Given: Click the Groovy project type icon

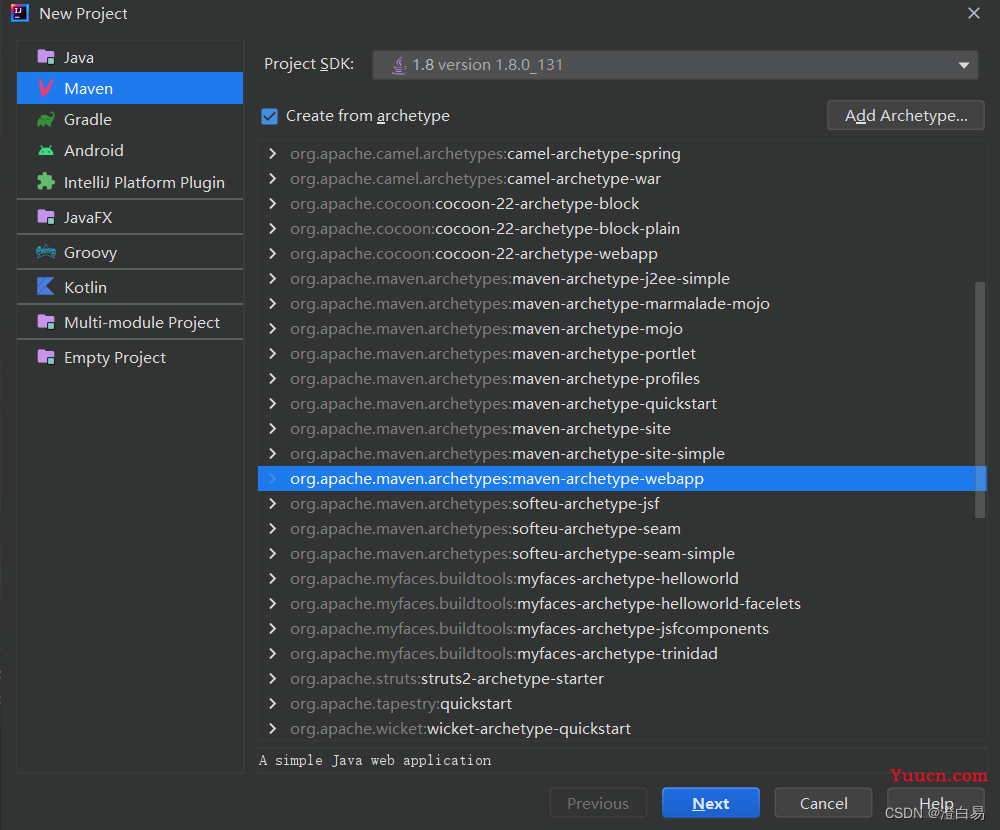Looking at the screenshot, I should click(x=45, y=252).
